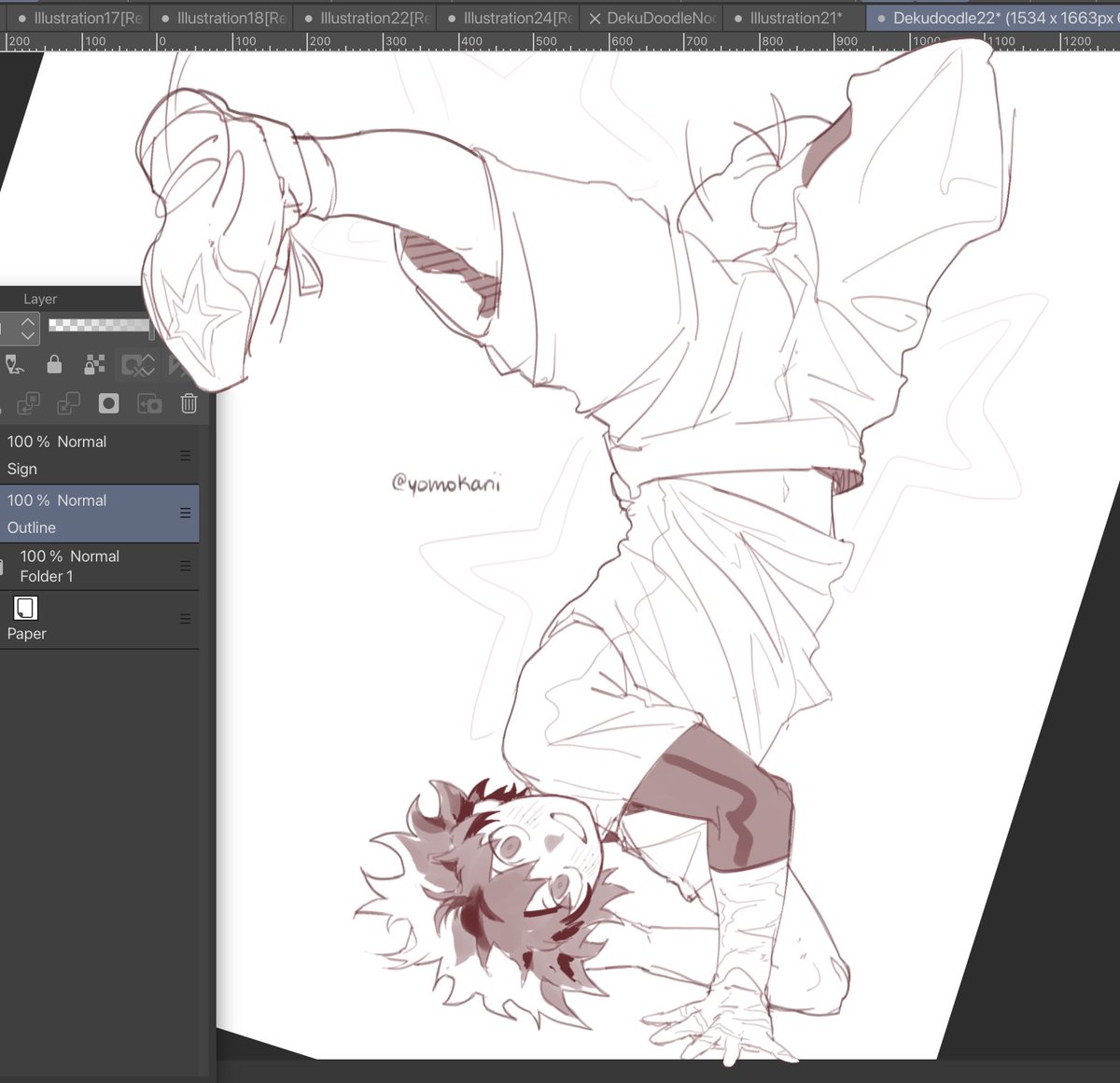Click the Apply Mask to Layer icon

pos(149,403)
